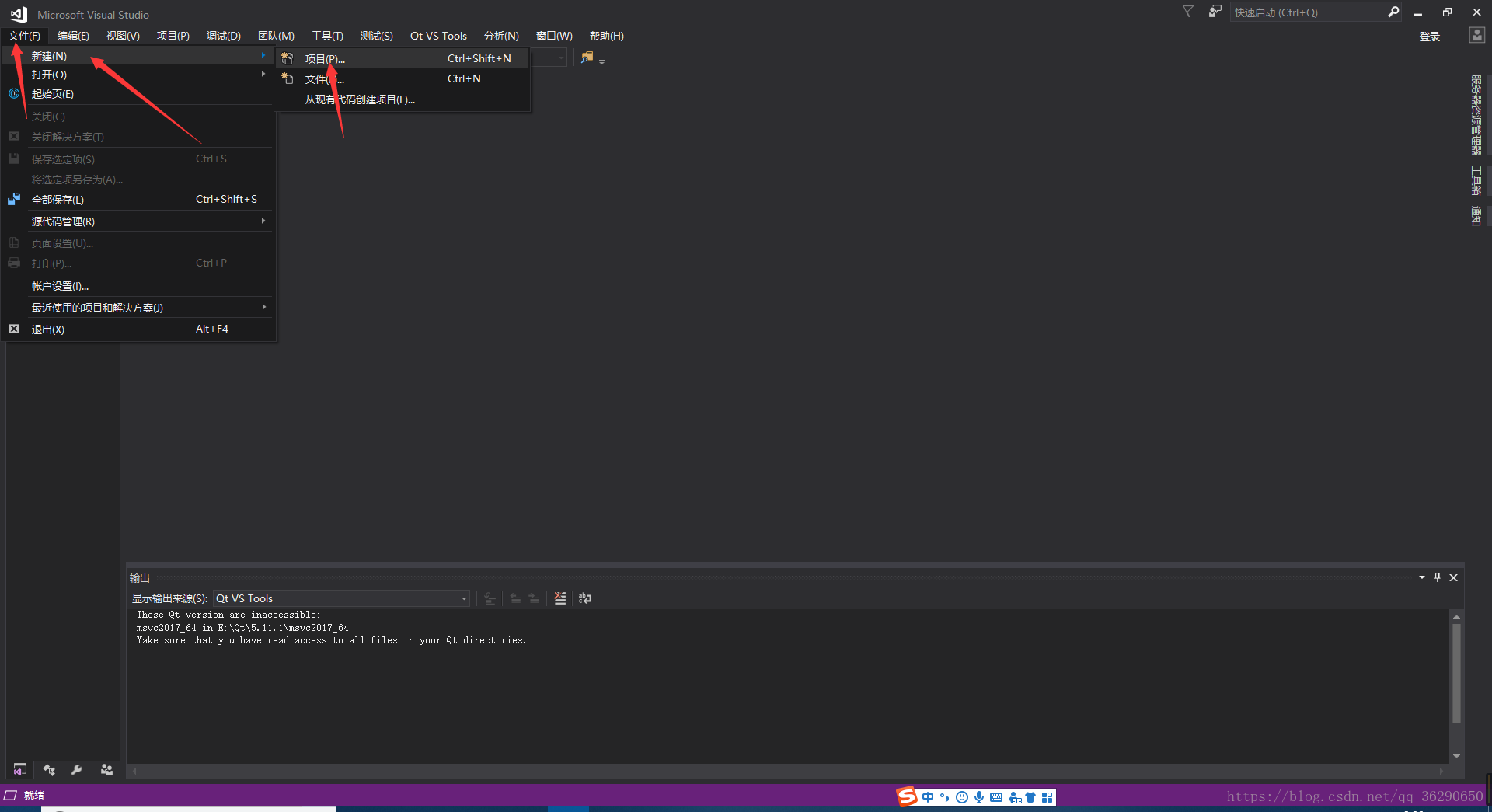The image size is (1492, 812).
Task: Open the 视图(V) menu
Action: 123,36
